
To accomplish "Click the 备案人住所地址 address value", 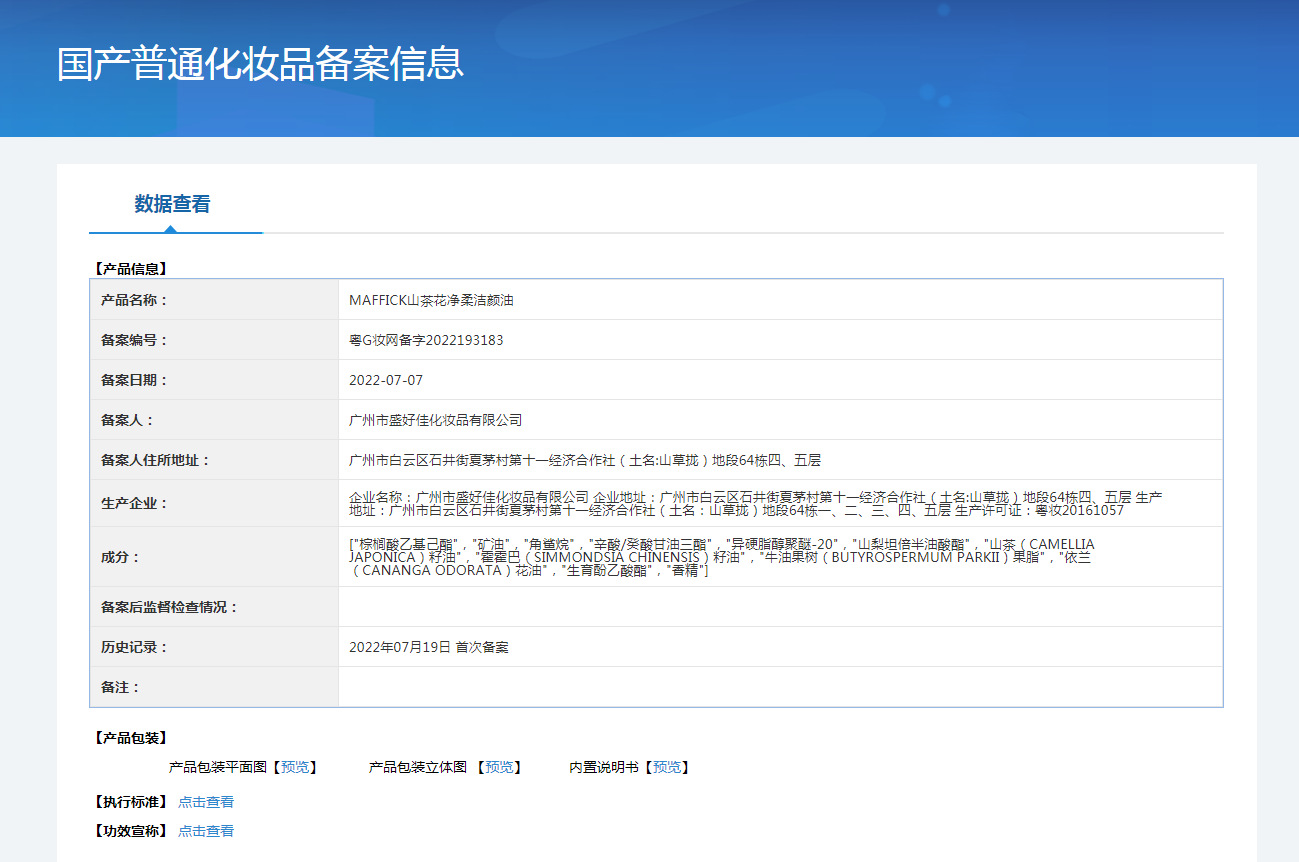I will (584, 460).
